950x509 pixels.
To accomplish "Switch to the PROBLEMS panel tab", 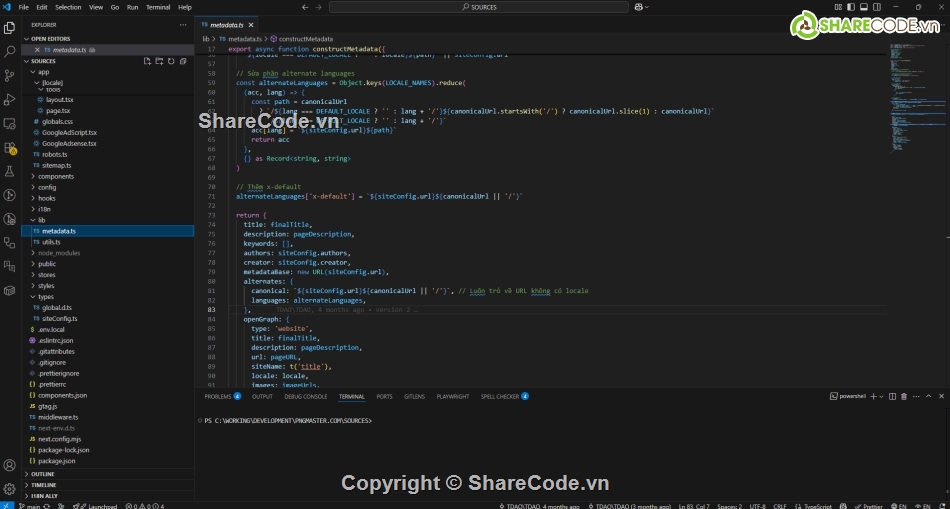I will pyautogui.click(x=222, y=396).
